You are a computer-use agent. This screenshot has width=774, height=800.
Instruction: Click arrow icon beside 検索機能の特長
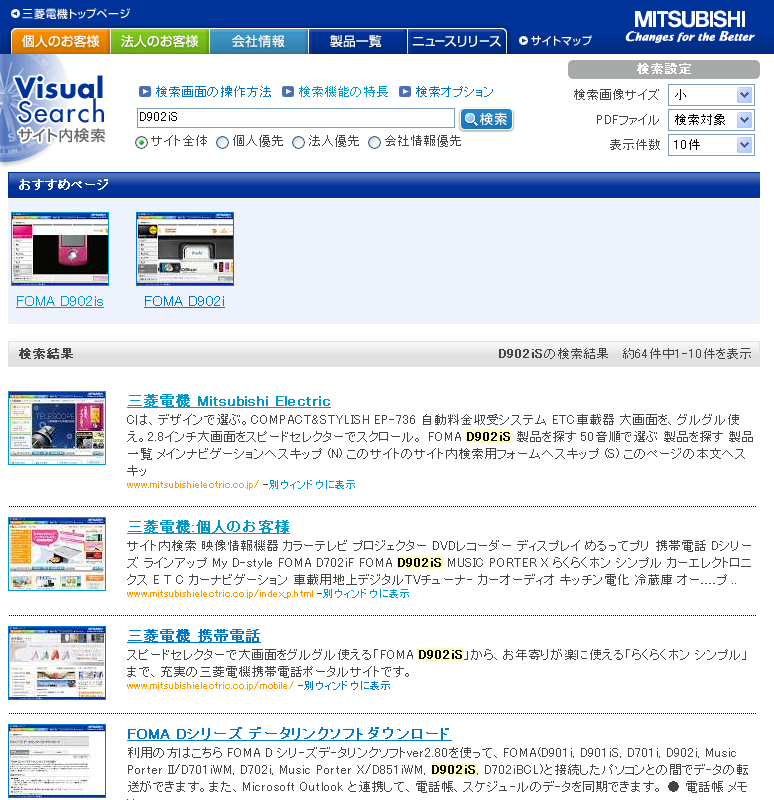pos(288,92)
